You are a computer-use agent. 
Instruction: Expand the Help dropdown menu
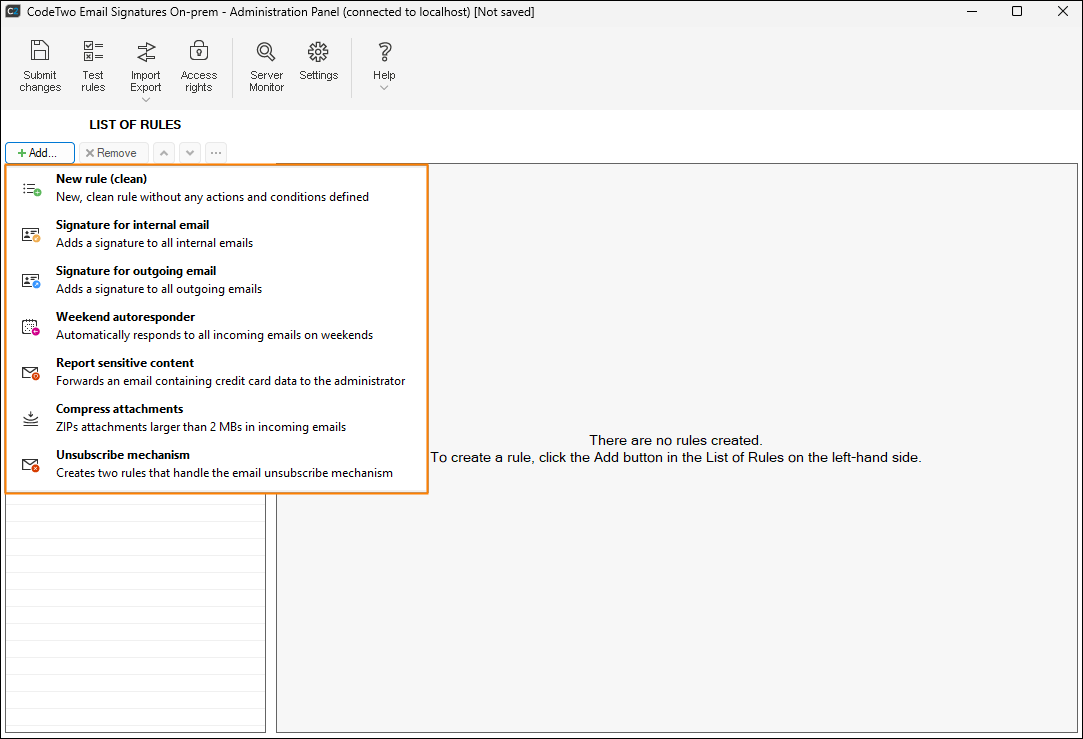[x=384, y=87]
